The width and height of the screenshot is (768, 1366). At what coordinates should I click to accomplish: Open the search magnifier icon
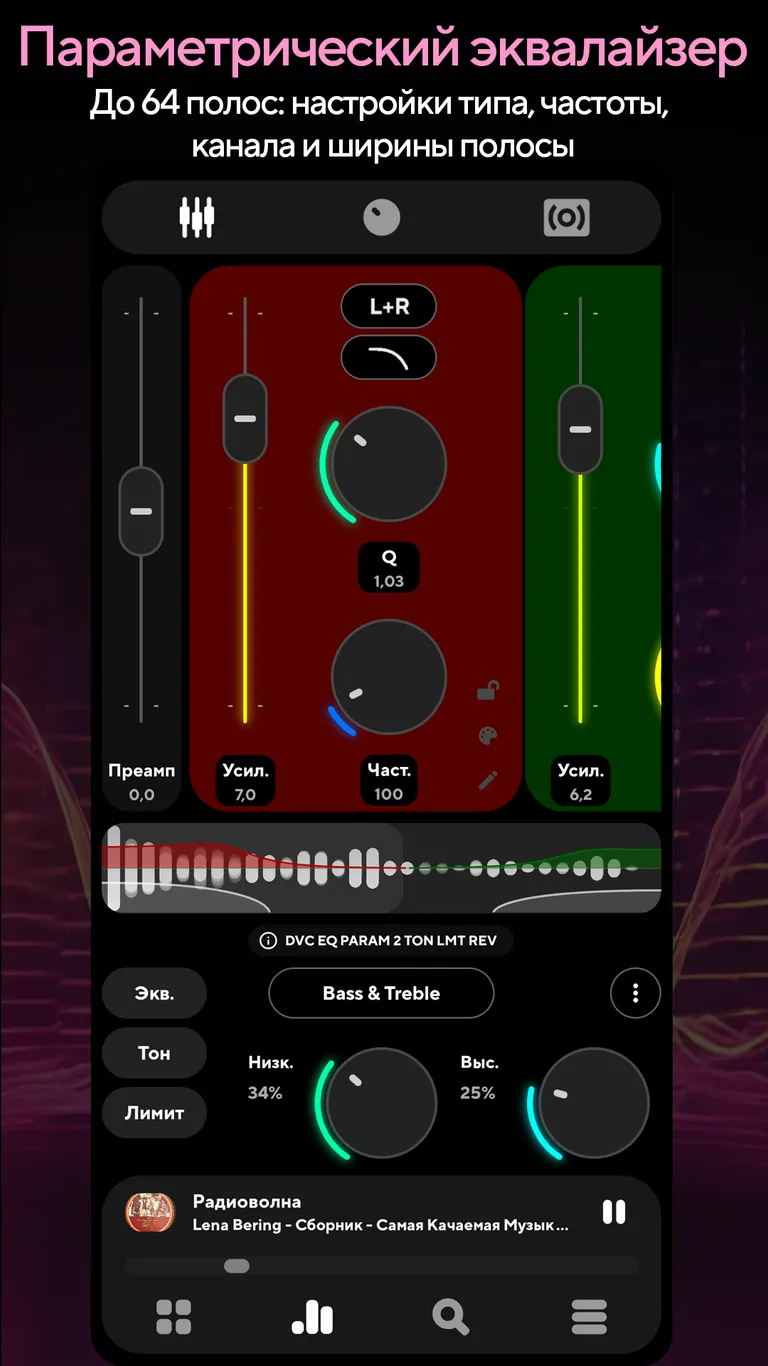(451, 1317)
